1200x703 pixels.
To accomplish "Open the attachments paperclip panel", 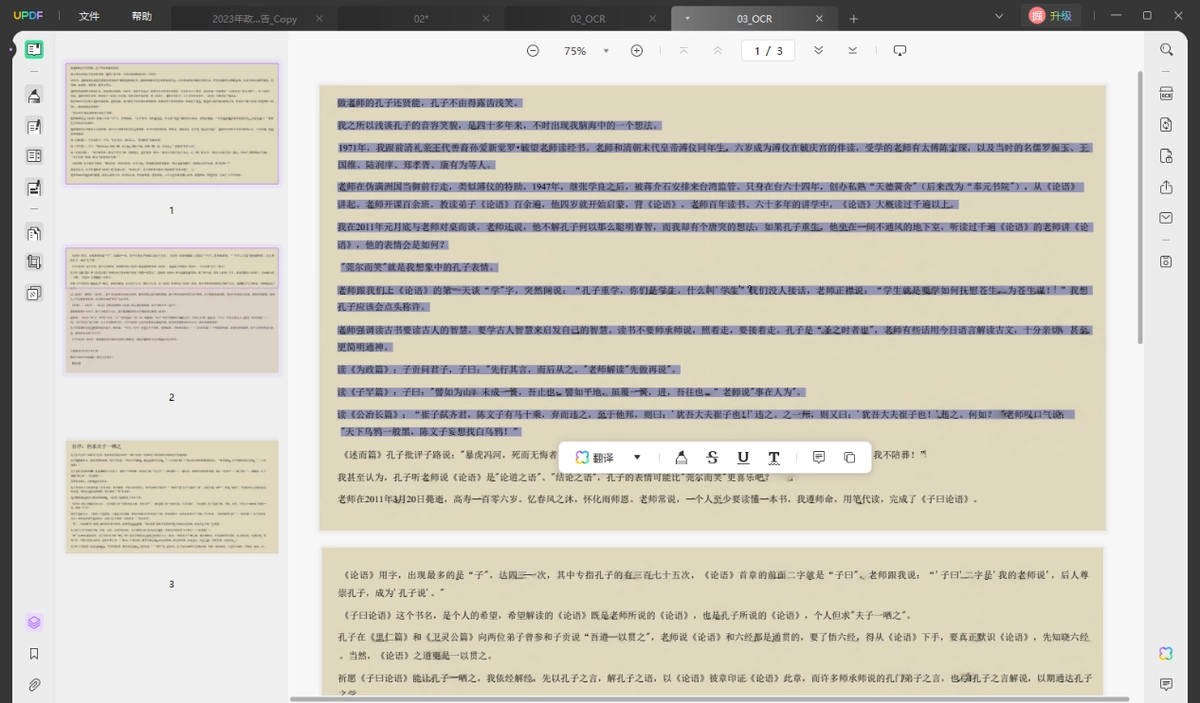I will [x=34, y=685].
